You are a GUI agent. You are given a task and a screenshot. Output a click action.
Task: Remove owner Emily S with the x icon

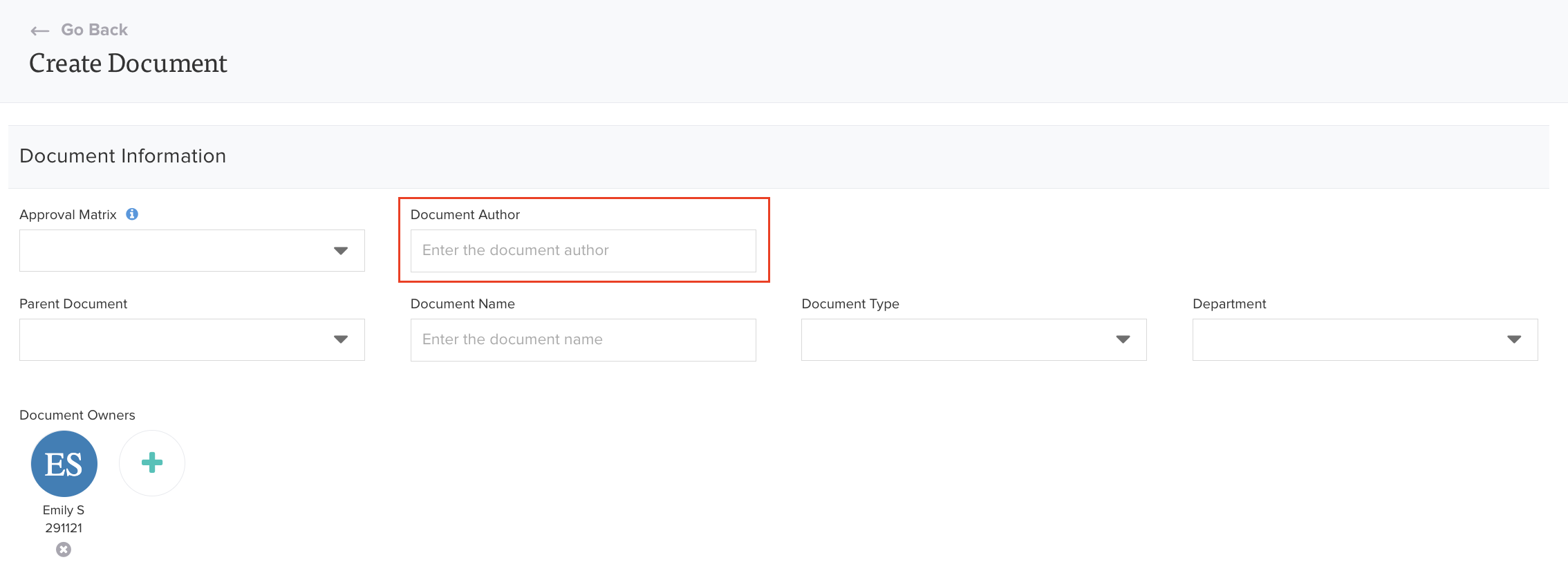pos(64,550)
